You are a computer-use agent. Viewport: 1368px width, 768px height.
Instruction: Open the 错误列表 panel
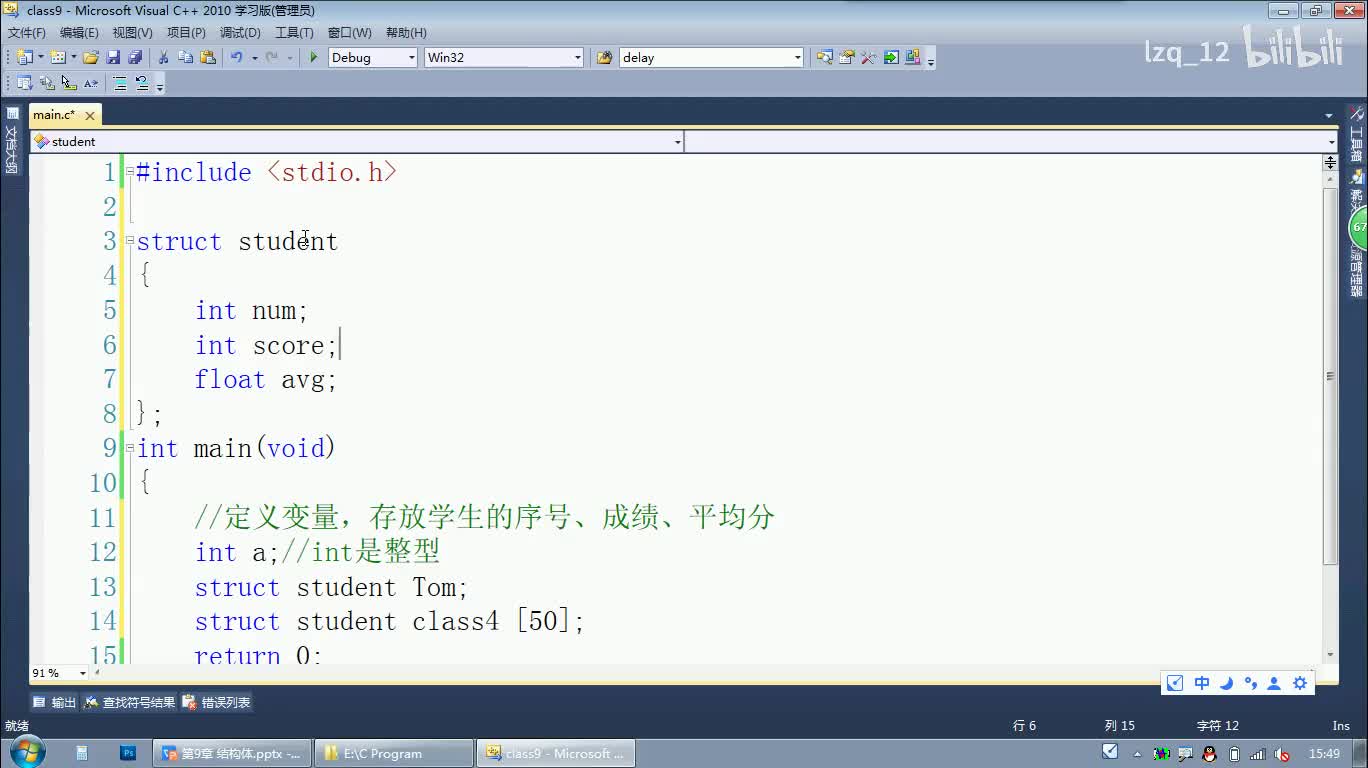coord(217,703)
